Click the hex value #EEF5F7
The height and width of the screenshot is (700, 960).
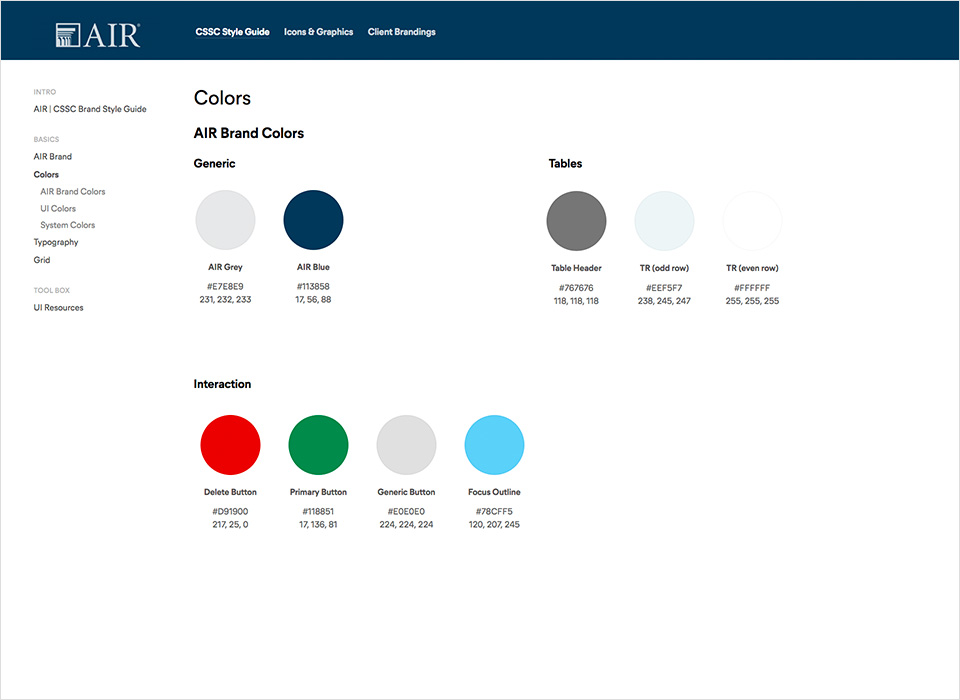click(x=664, y=288)
